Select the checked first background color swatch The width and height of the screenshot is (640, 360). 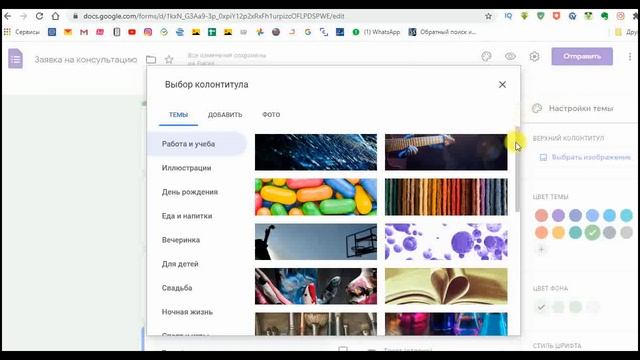click(541, 307)
